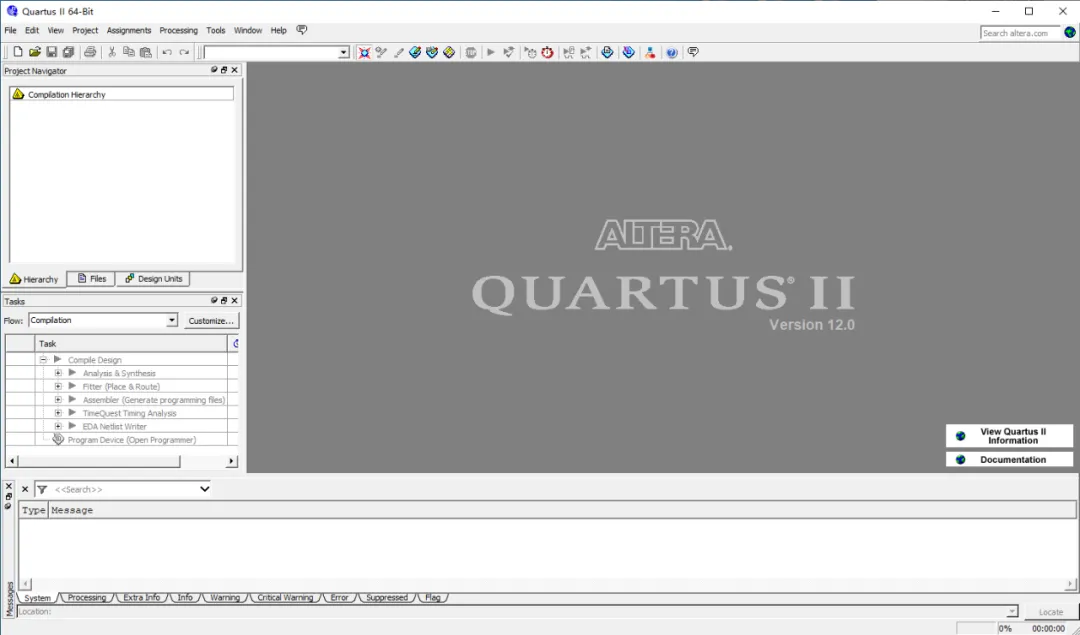Switch to the Suppressed messages tab
The height and width of the screenshot is (635, 1080).
(386, 598)
